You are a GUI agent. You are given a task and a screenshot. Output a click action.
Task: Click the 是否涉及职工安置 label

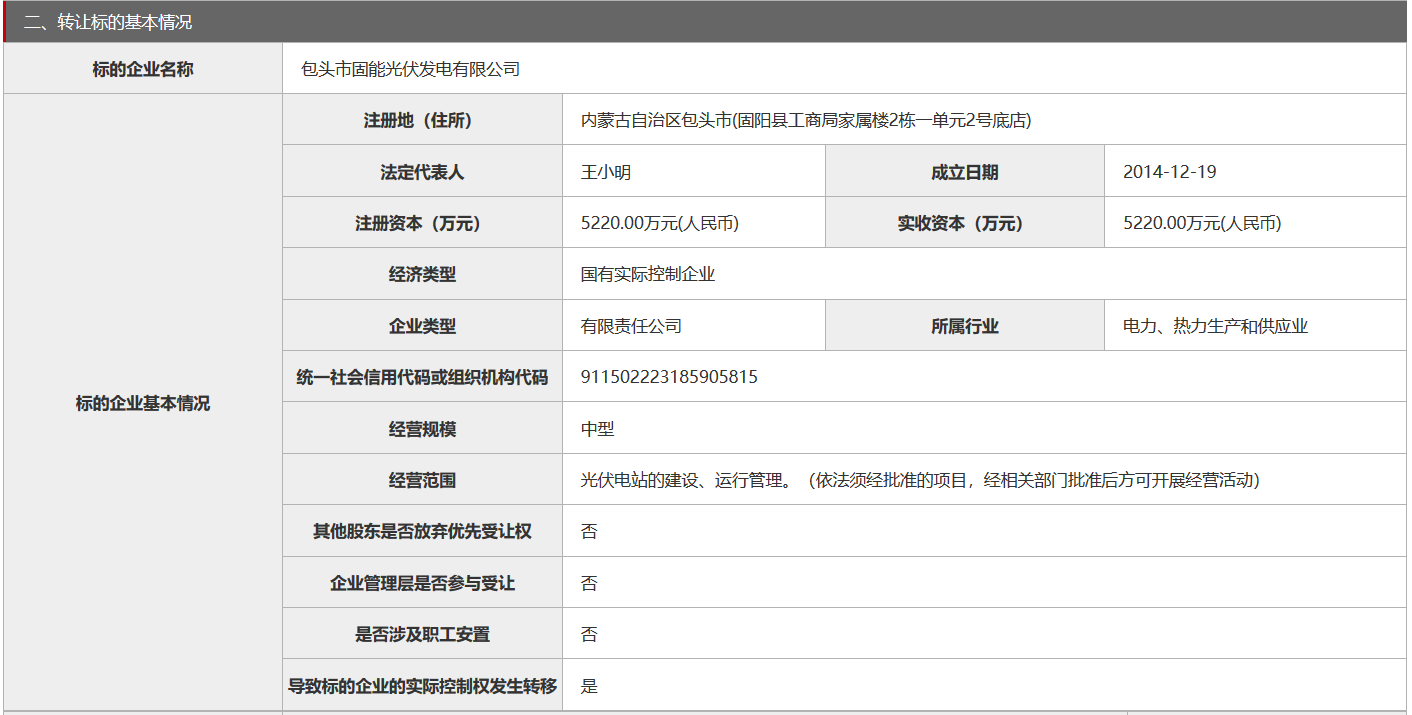(422, 635)
